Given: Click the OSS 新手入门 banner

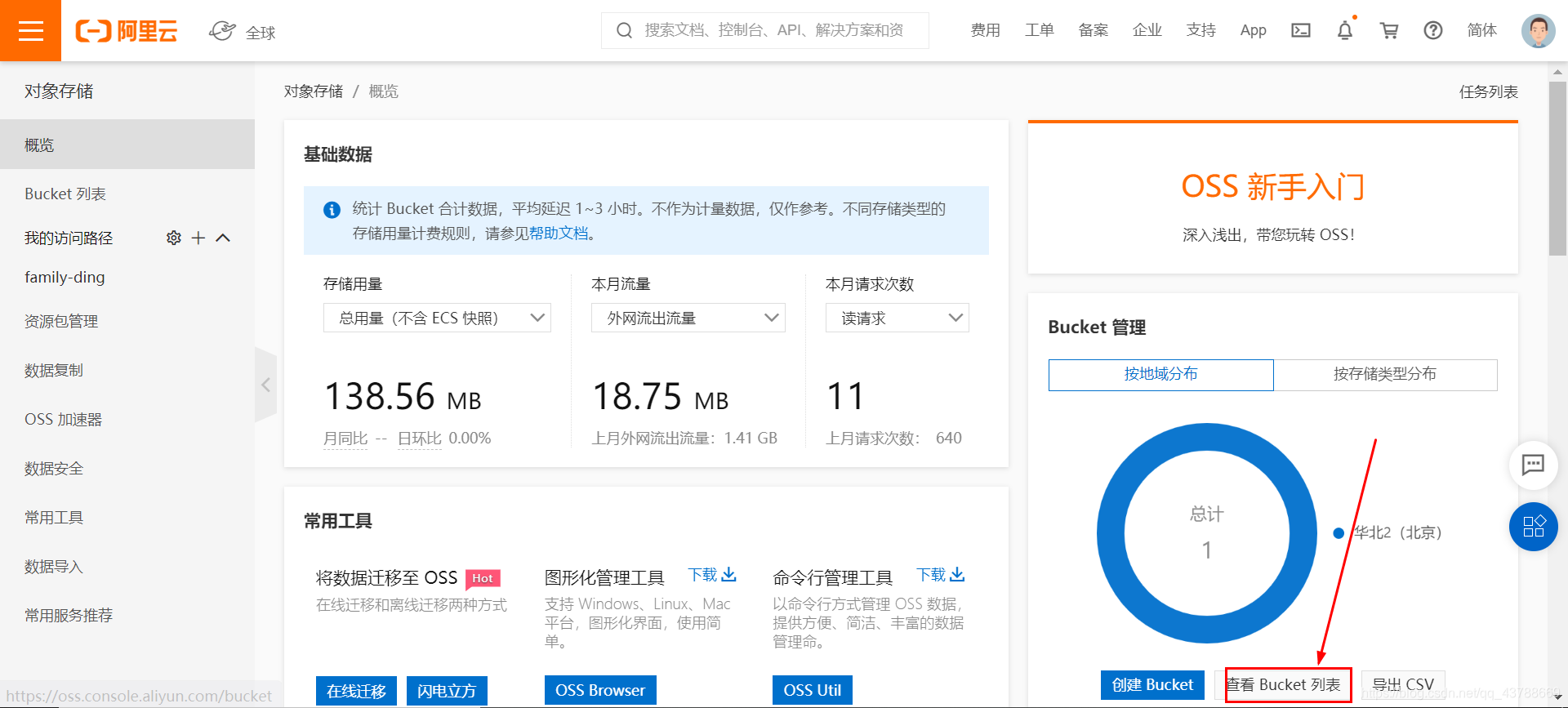Looking at the screenshot, I should (1273, 198).
